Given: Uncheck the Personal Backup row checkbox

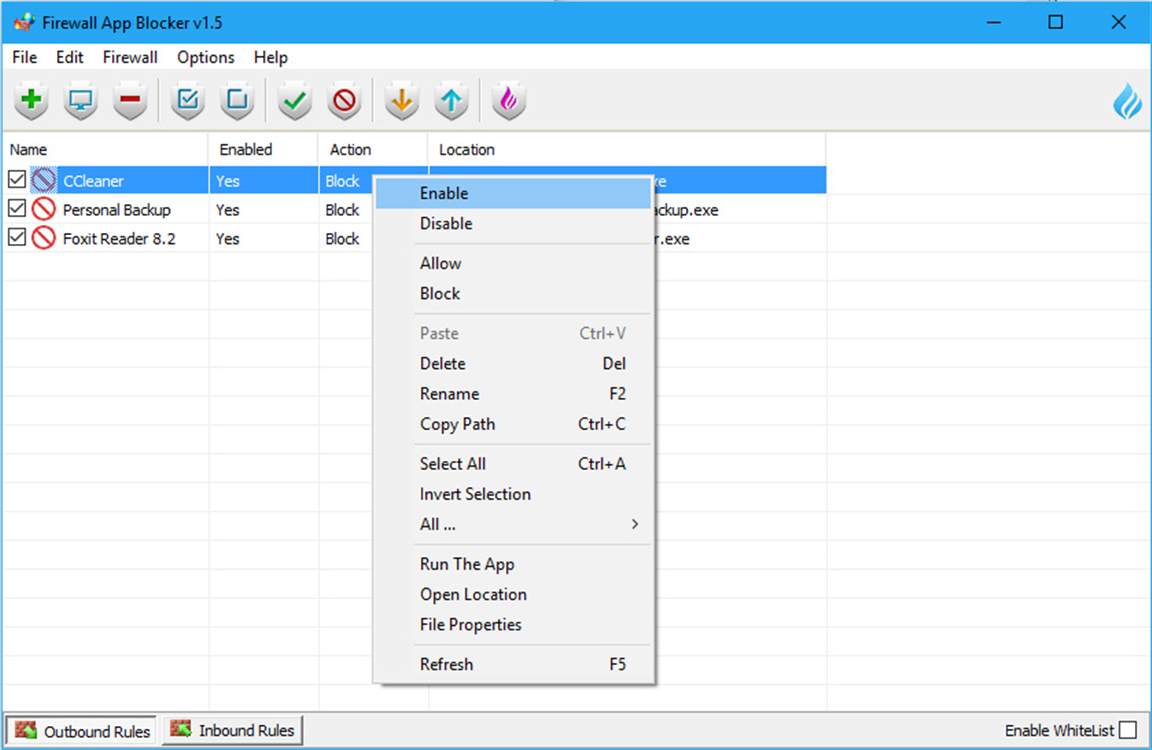Looking at the screenshot, I should coord(17,209).
